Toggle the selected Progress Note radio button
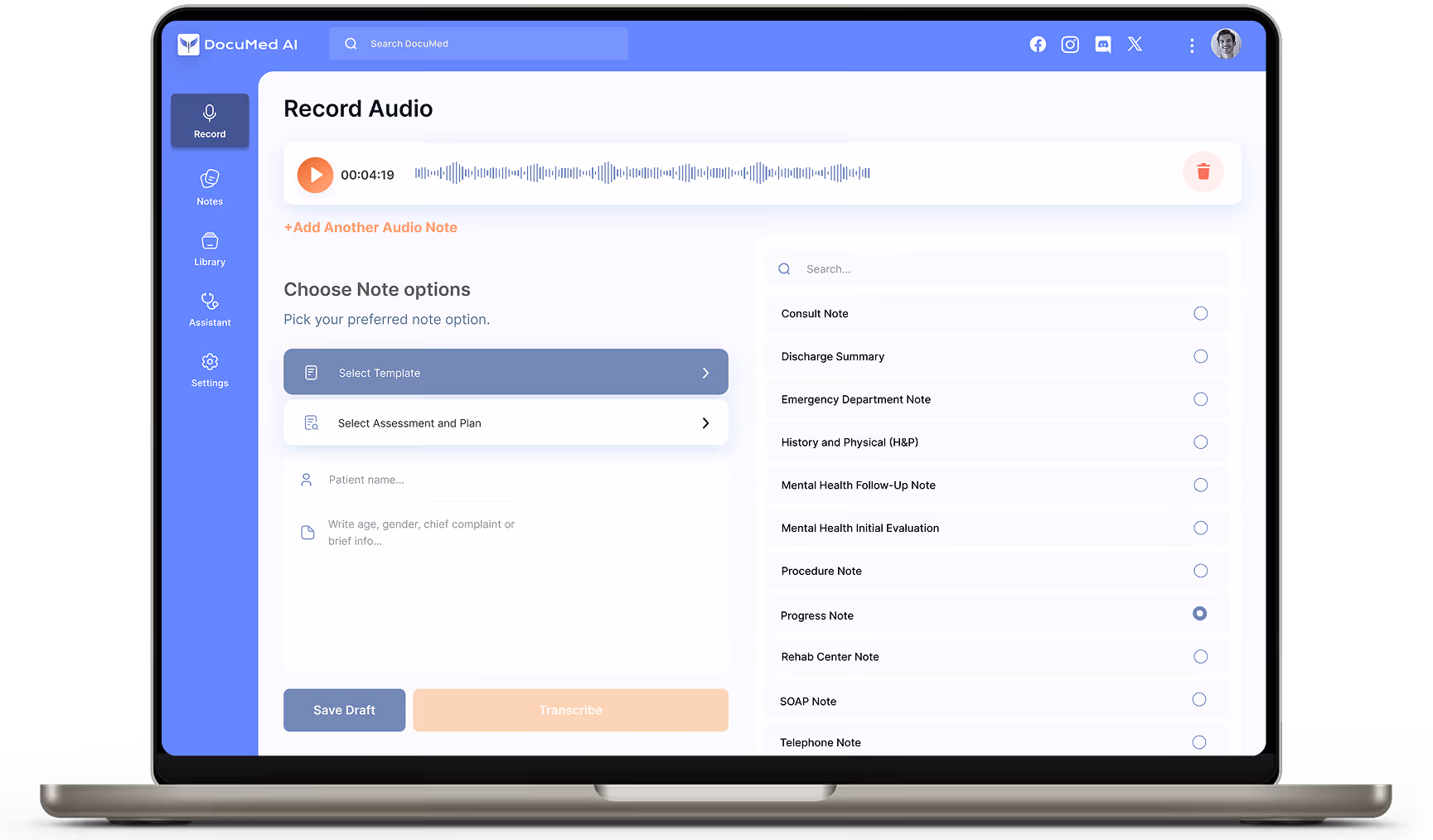The width and height of the screenshot is (1433, 840). tap(1200, 614)
